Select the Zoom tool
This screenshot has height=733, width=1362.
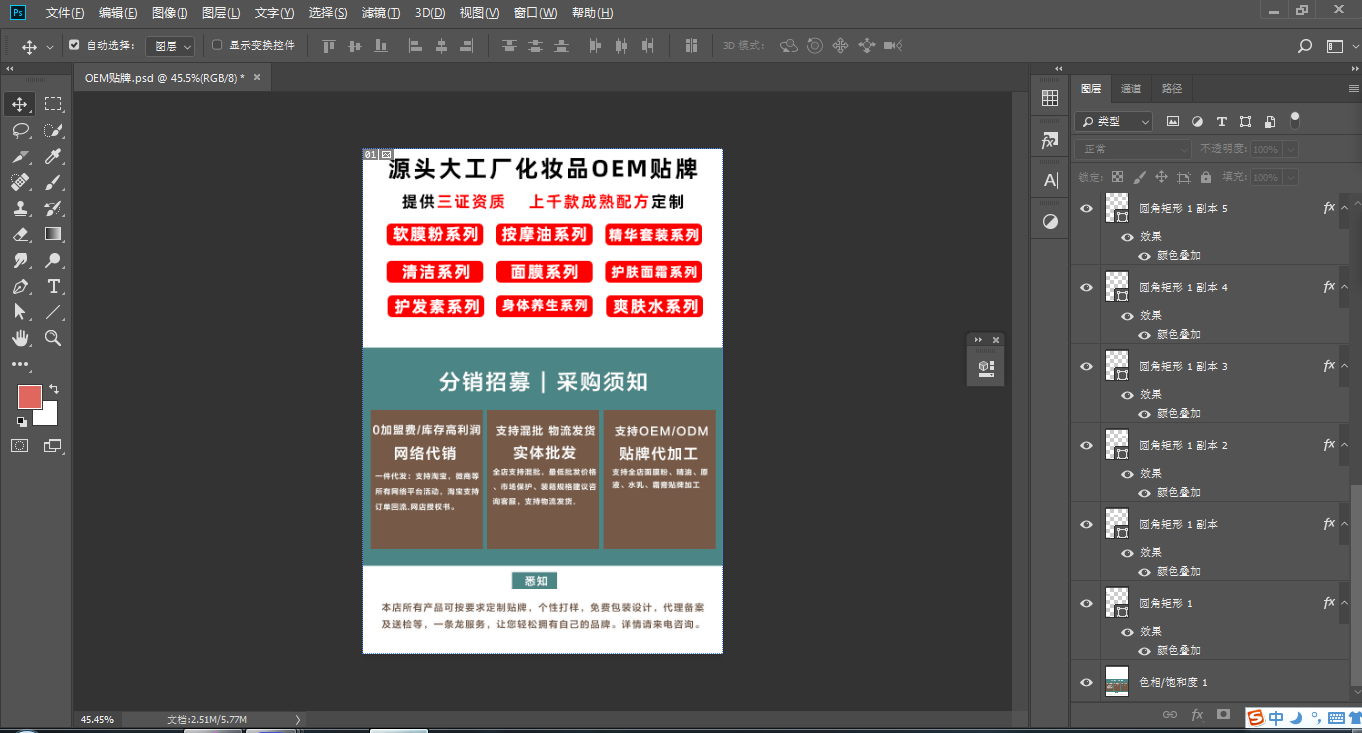click(53, 338)
